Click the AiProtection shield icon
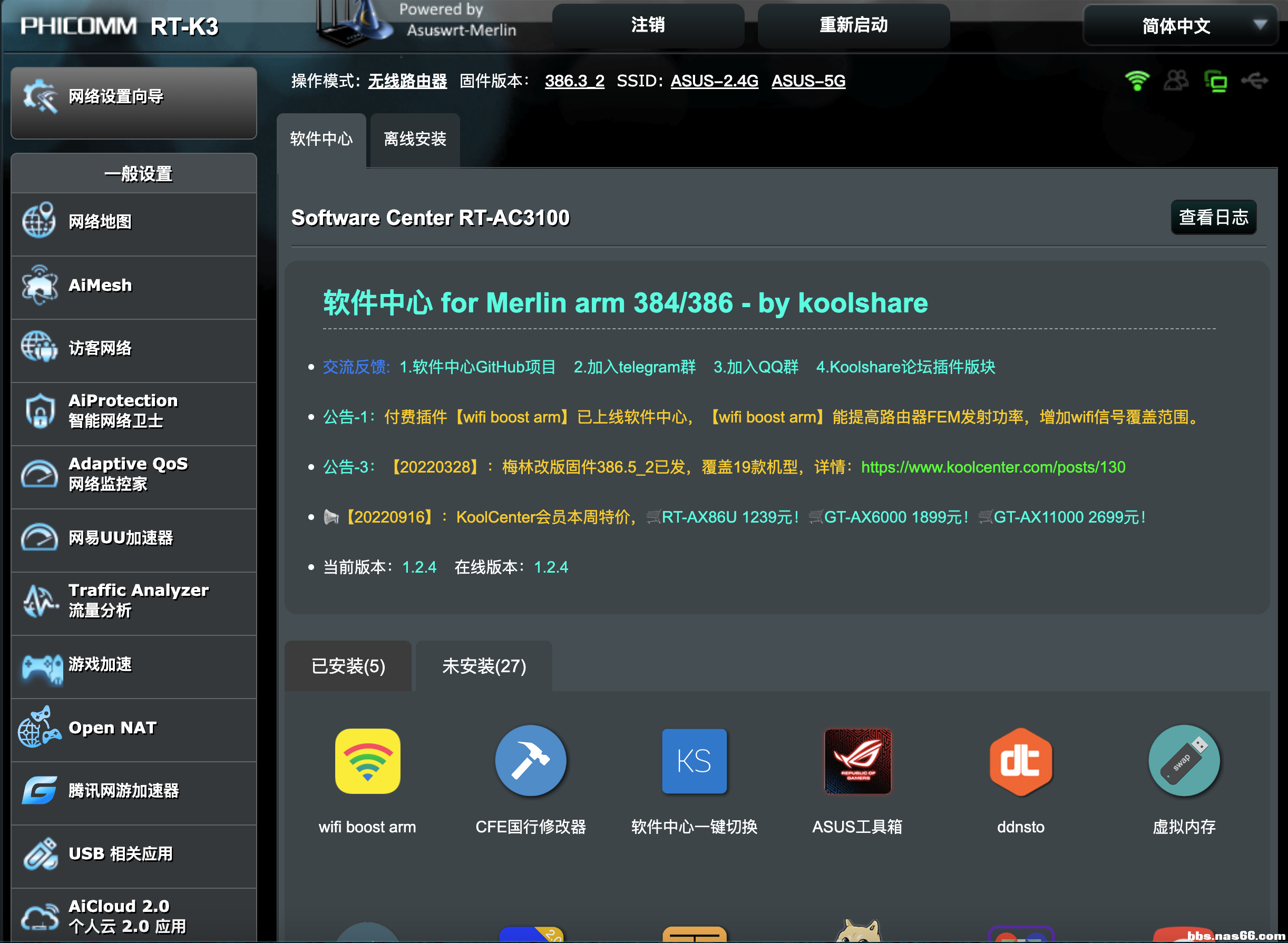Viewport: 1288px width, 943px height. (x=40, y=410)
